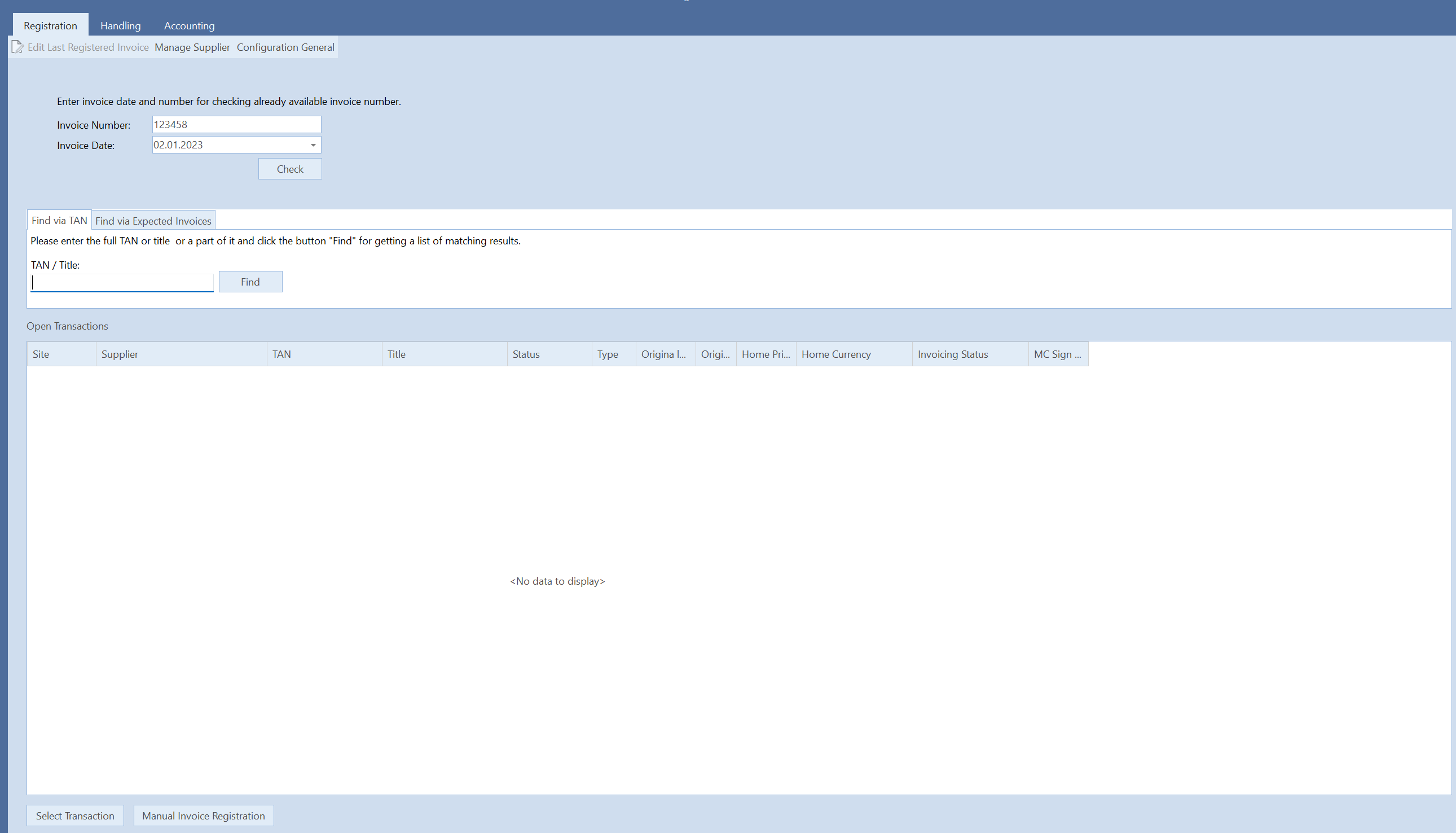Image resolution: width=1456 pixels, height=833 pixels.
Task: Switch to the Handling tab
Action: click(120, 26)
